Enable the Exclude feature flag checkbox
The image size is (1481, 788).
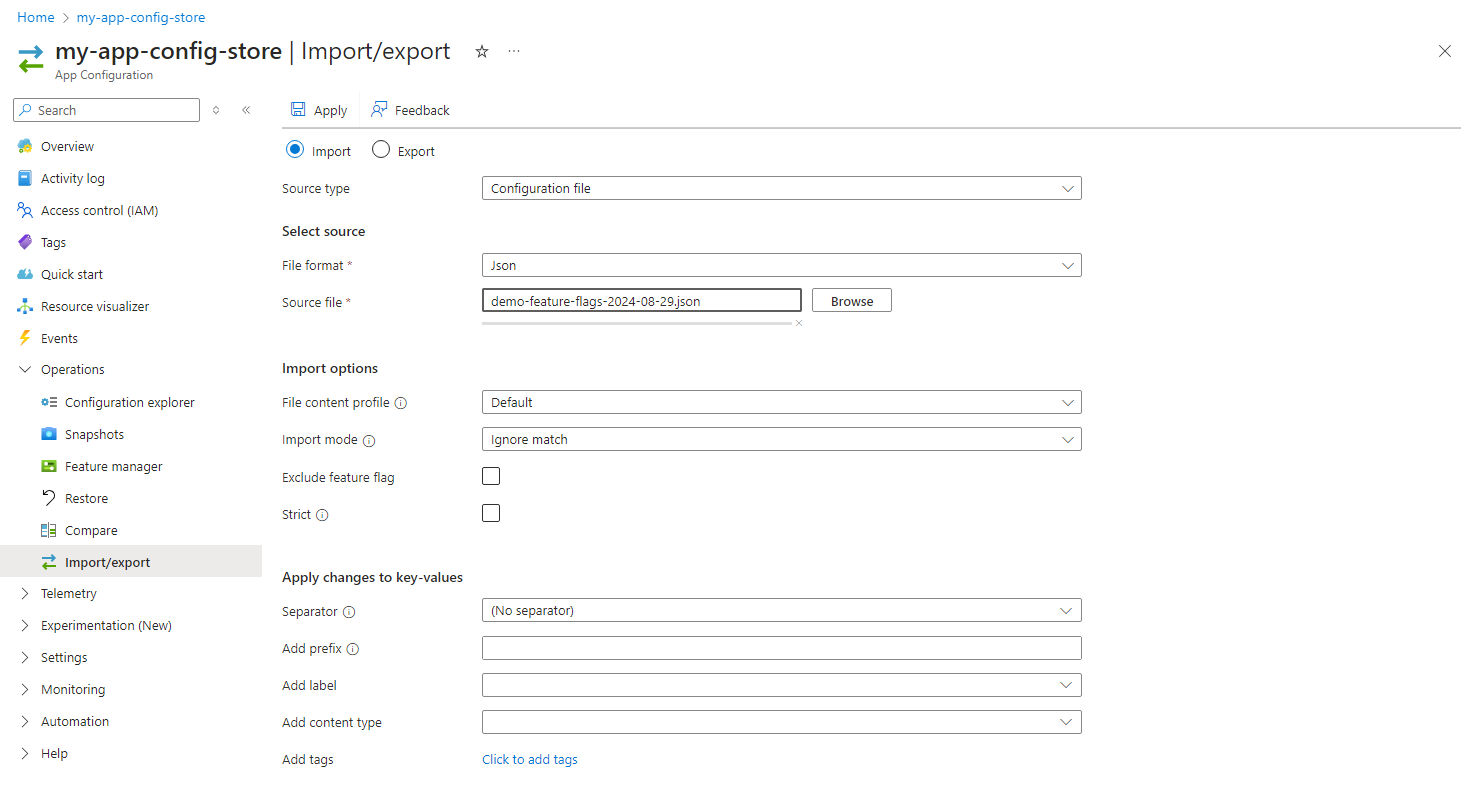pyautogui.click(x=491, y=475)
